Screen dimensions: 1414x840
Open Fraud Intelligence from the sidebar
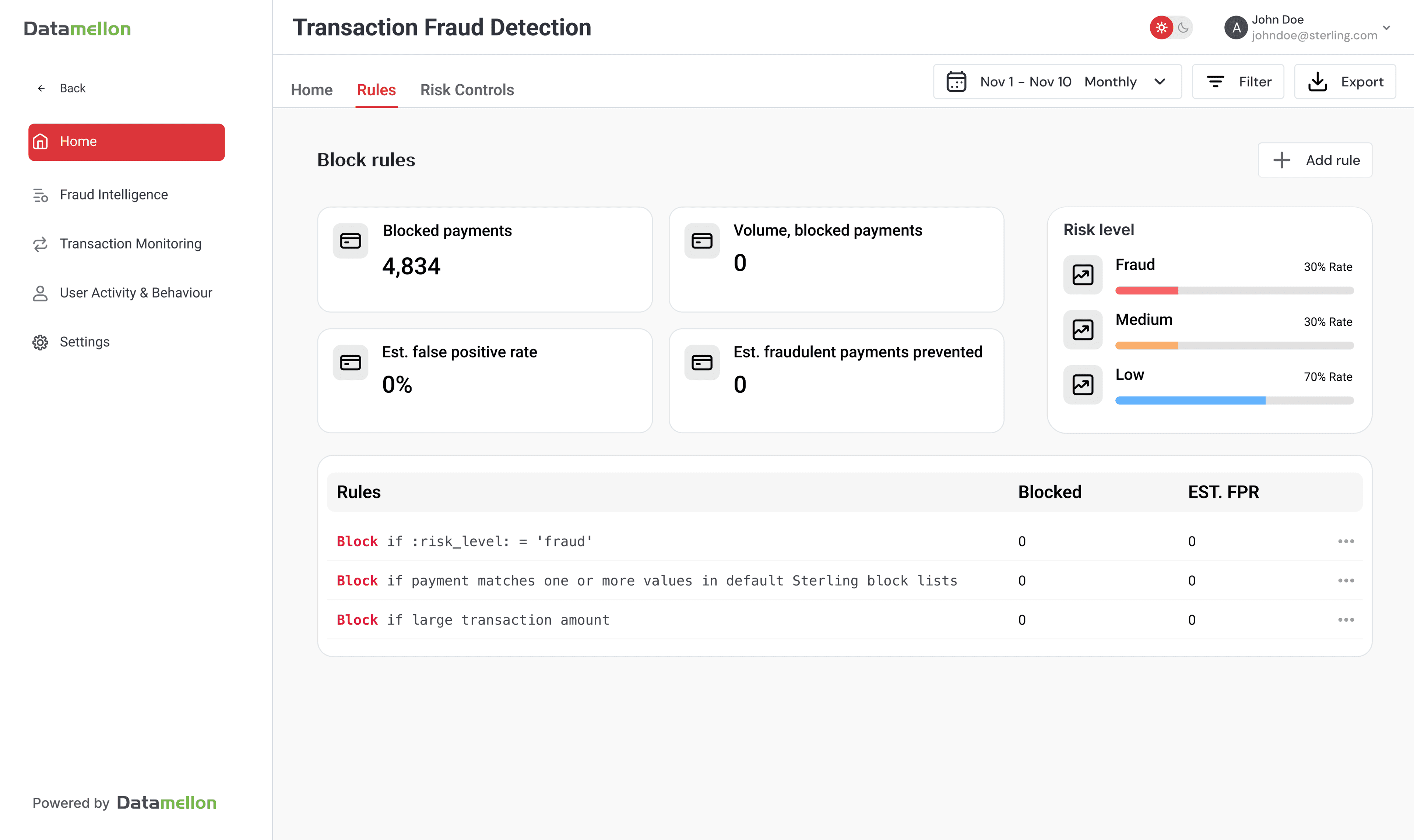(x=114, y=194)
